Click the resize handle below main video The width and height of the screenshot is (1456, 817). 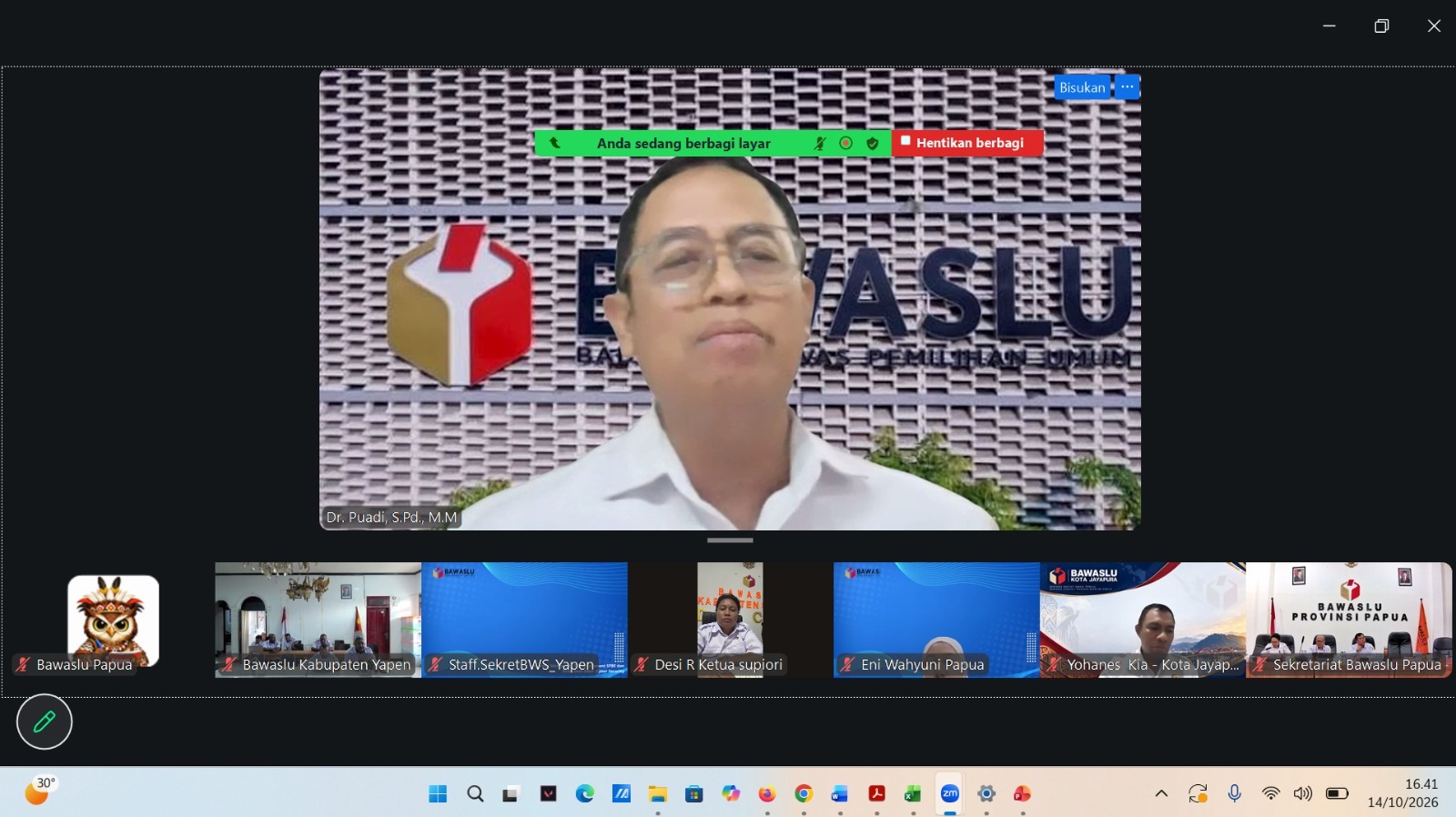[730, 540]
